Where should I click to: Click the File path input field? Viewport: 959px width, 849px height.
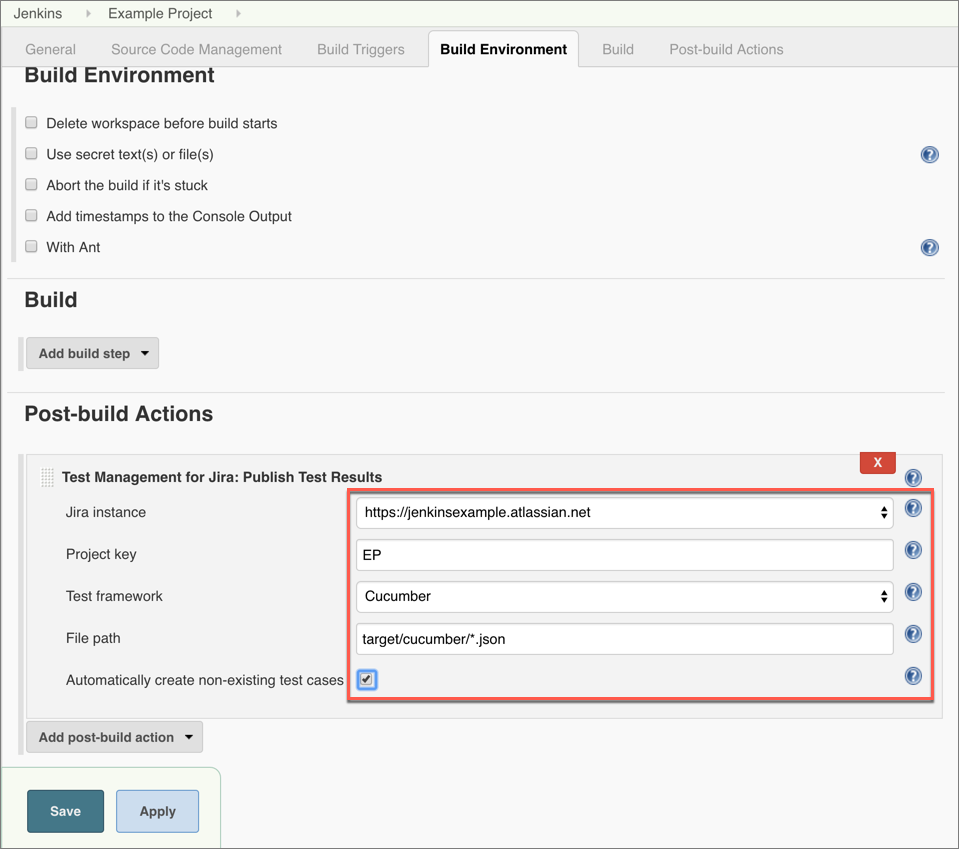pos(624,639)
